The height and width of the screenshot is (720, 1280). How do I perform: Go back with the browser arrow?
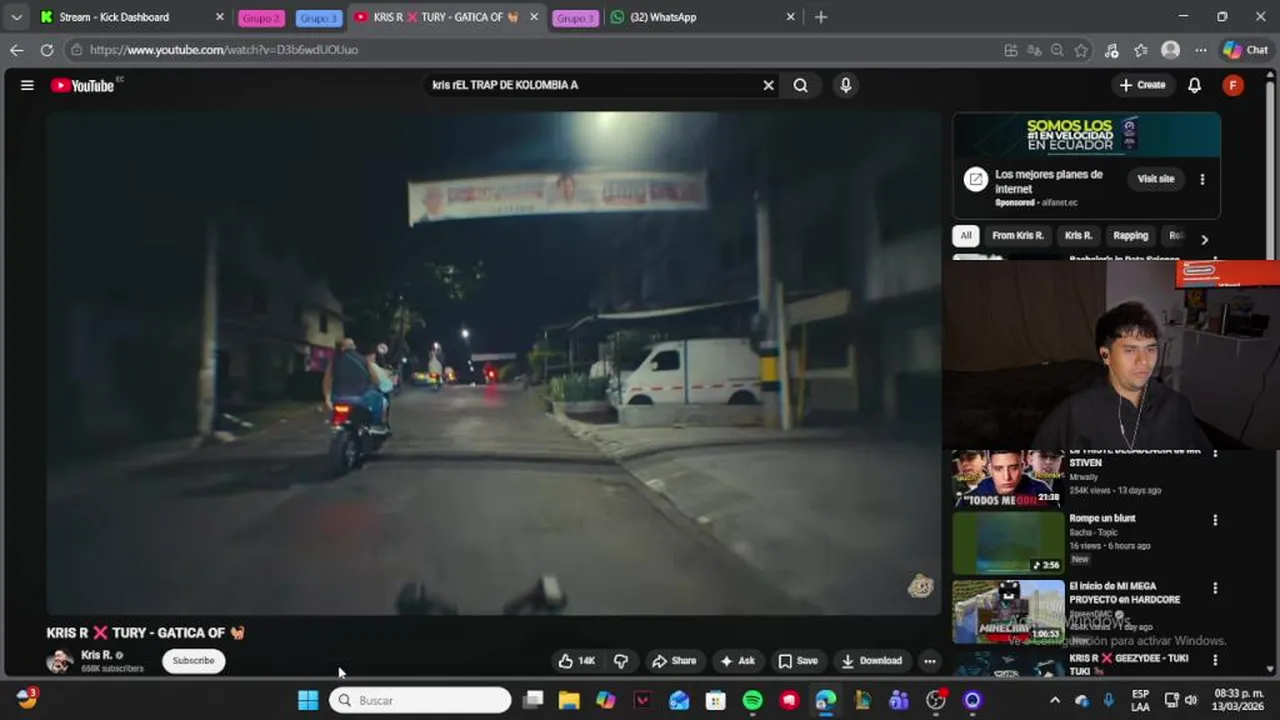(16, 49)
